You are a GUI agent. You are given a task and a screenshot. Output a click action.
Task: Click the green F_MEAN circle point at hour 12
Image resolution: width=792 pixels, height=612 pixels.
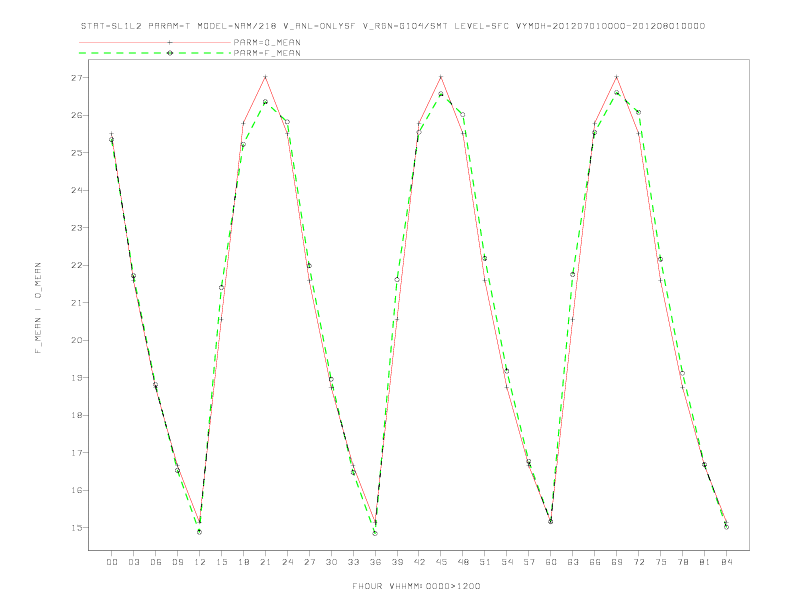tap(200, 532)
